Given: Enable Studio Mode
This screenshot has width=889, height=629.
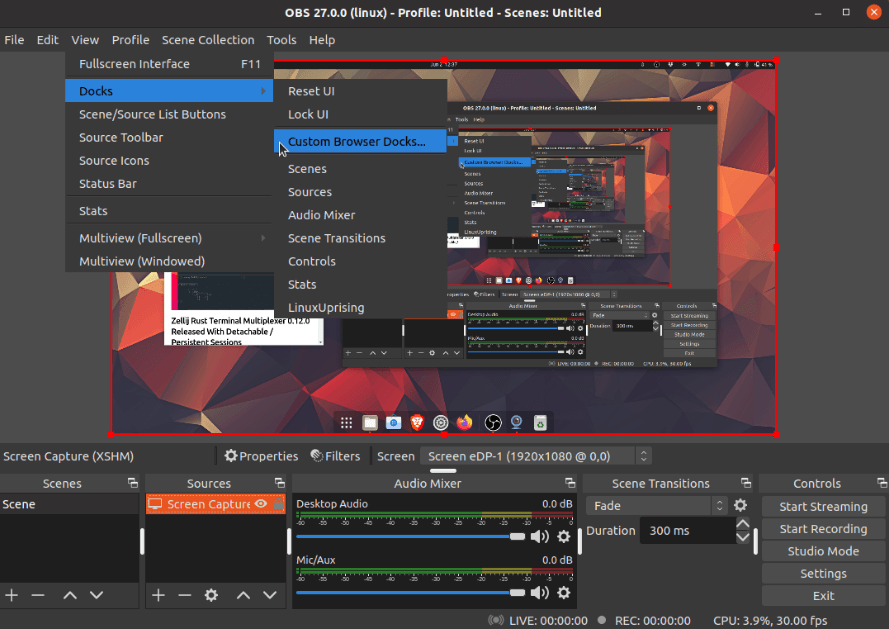Looking at the screenshot, I should tap(823, 551).
